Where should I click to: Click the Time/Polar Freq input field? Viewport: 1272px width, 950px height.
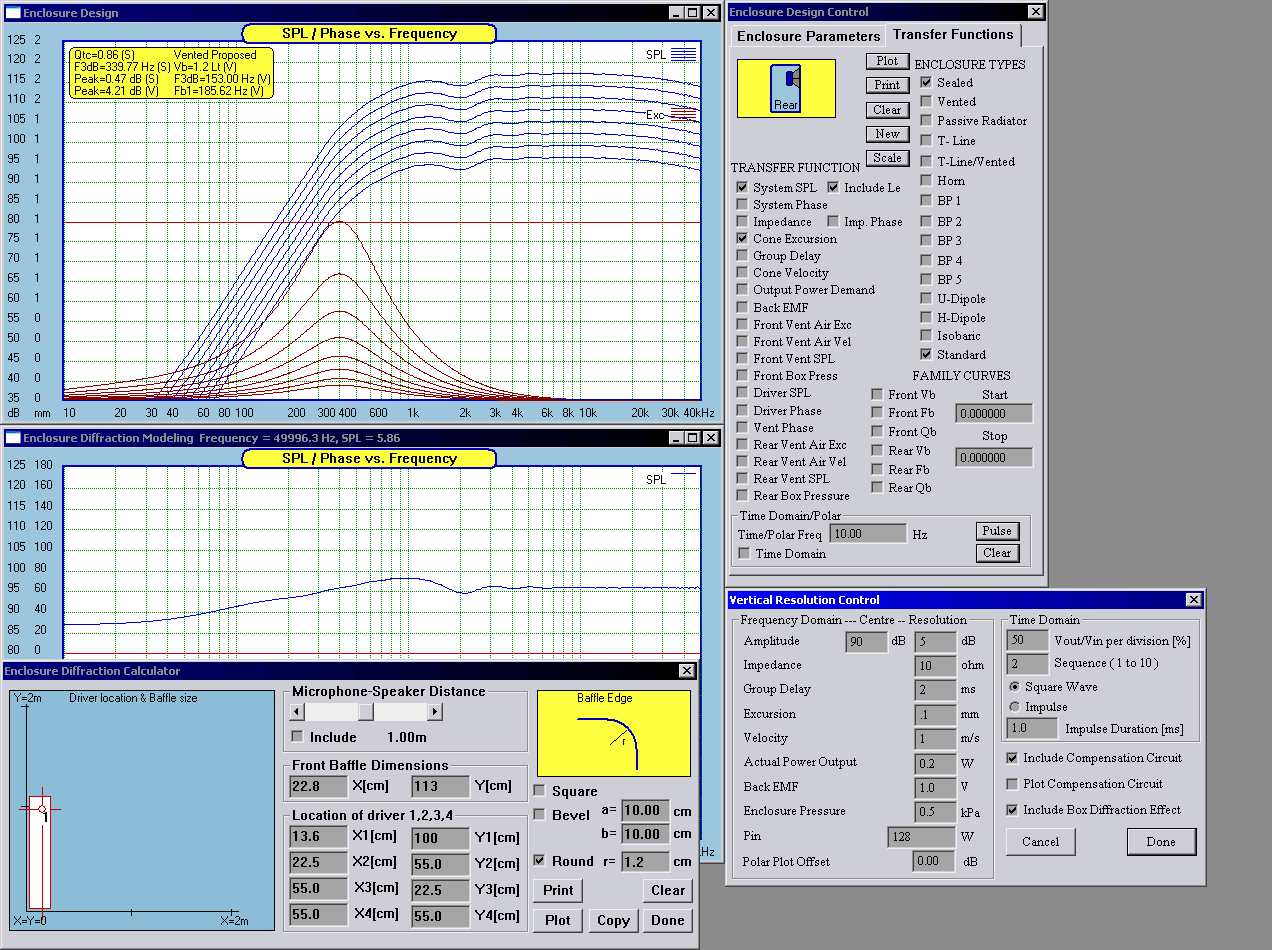point(867,534)
